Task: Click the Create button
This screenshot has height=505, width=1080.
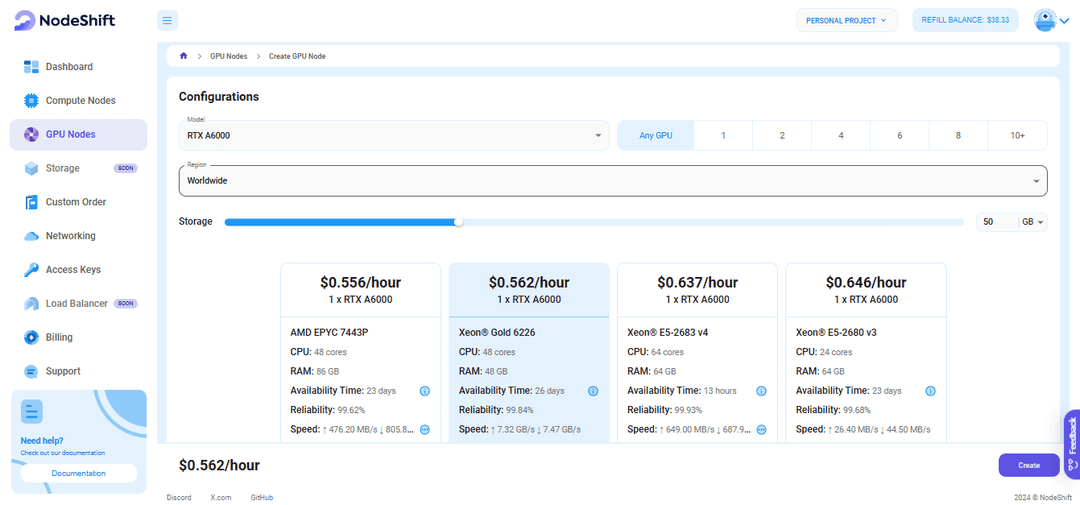Action: tap(1029, 465)
